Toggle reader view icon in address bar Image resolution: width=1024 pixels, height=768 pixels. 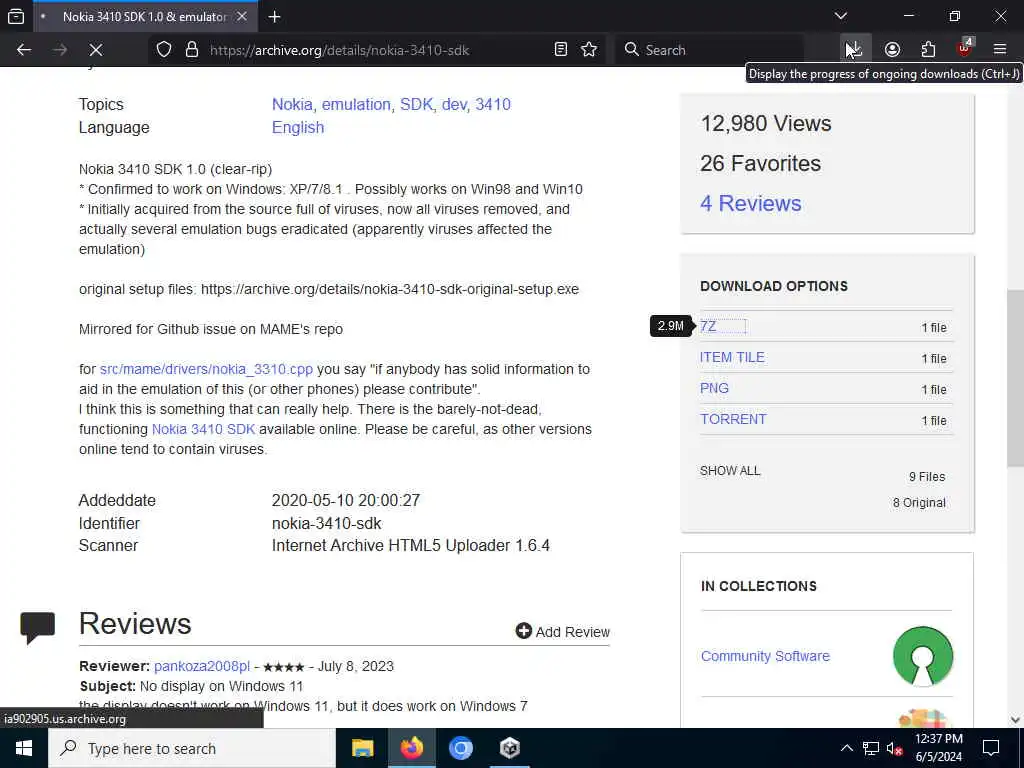point(560,50)
